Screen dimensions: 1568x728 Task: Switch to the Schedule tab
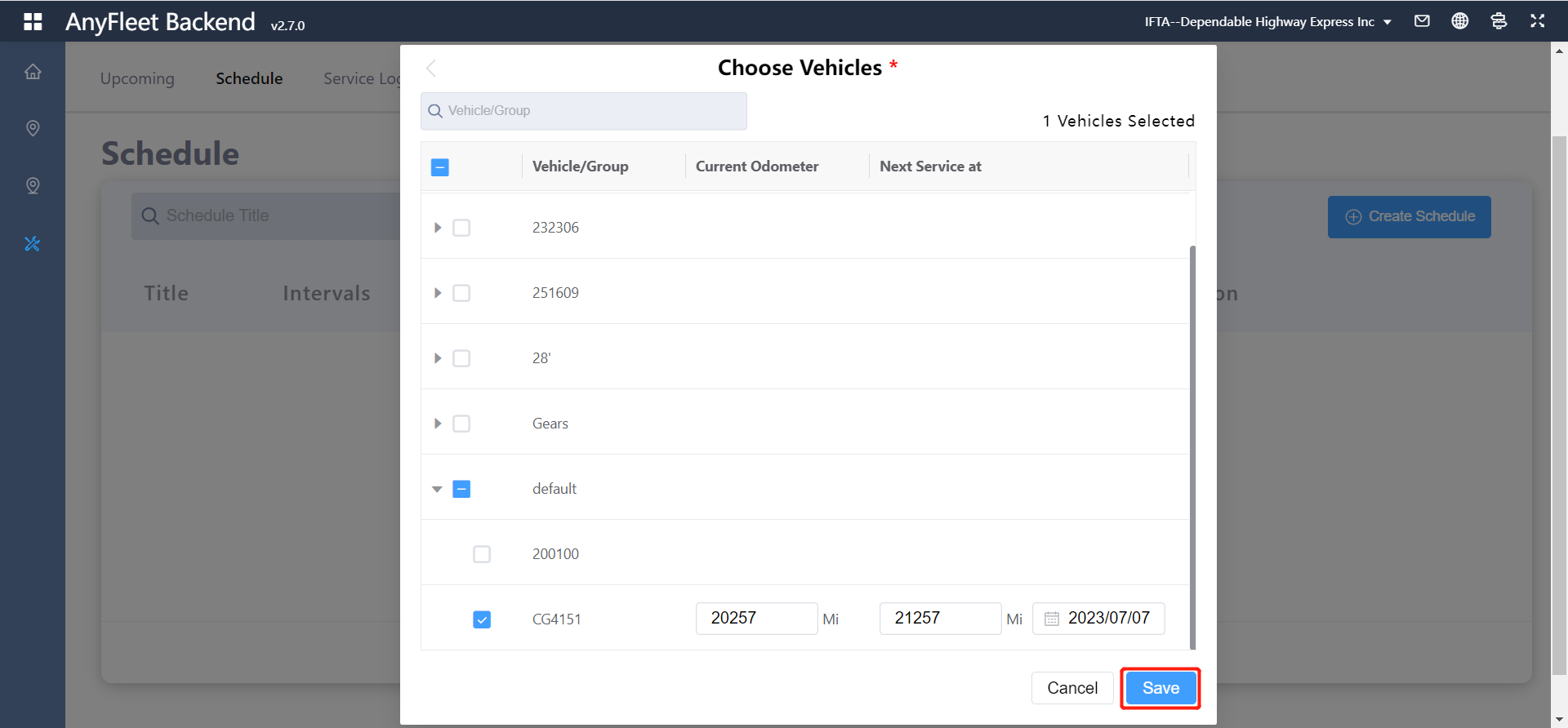click(x=249, y=78)
